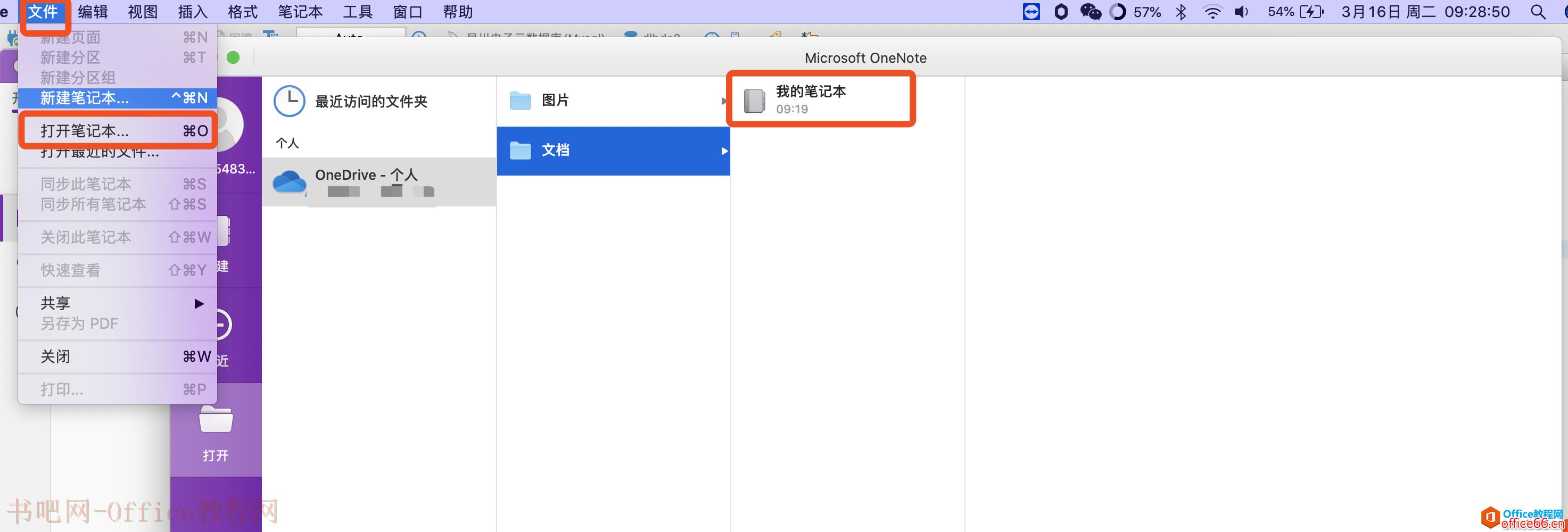Choose 打开笔记本... menu entry
The height and width of the screenshot is (532, 1568).
pyautogui.click(x=118, y=131)
